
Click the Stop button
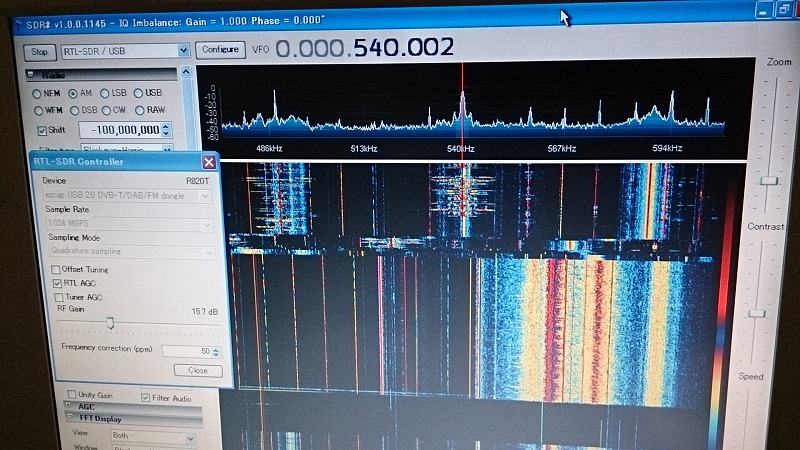[x=39, y=52]
